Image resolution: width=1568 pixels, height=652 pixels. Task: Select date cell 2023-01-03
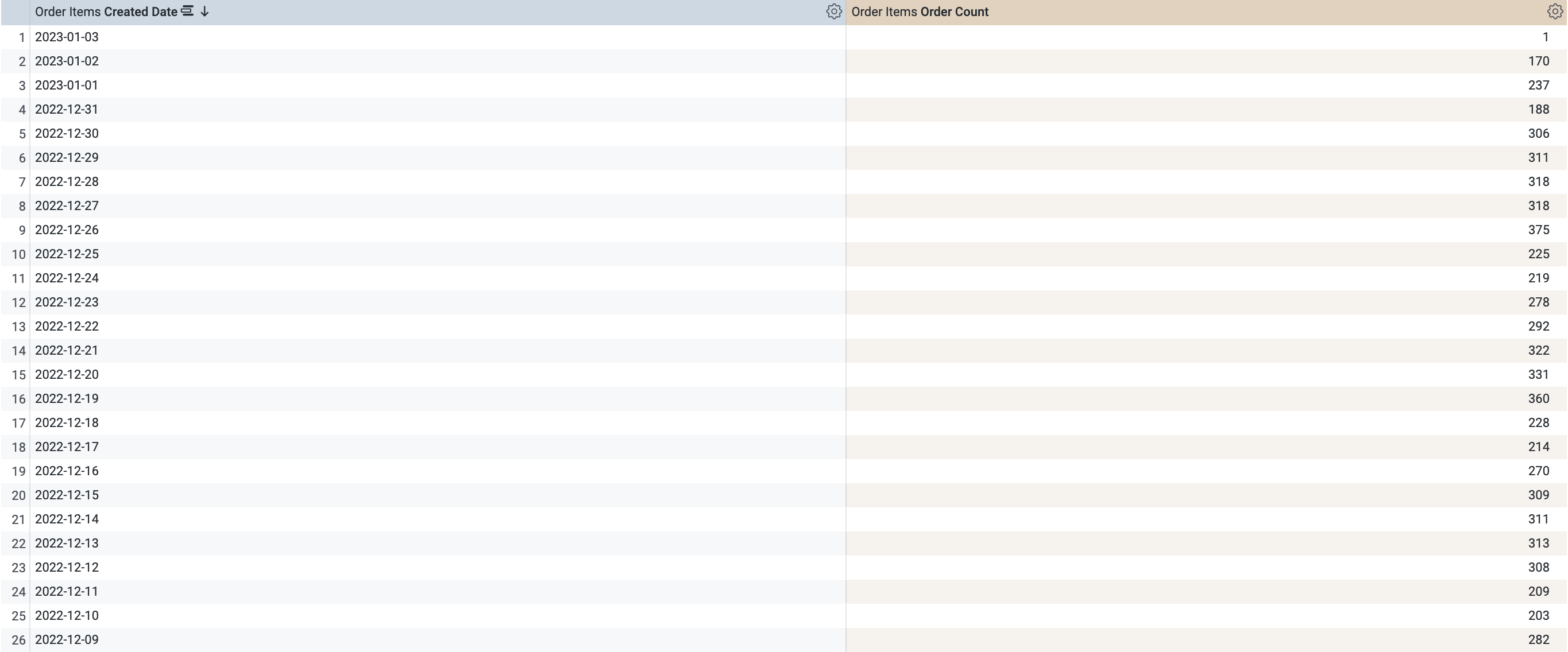coord(67,37)
